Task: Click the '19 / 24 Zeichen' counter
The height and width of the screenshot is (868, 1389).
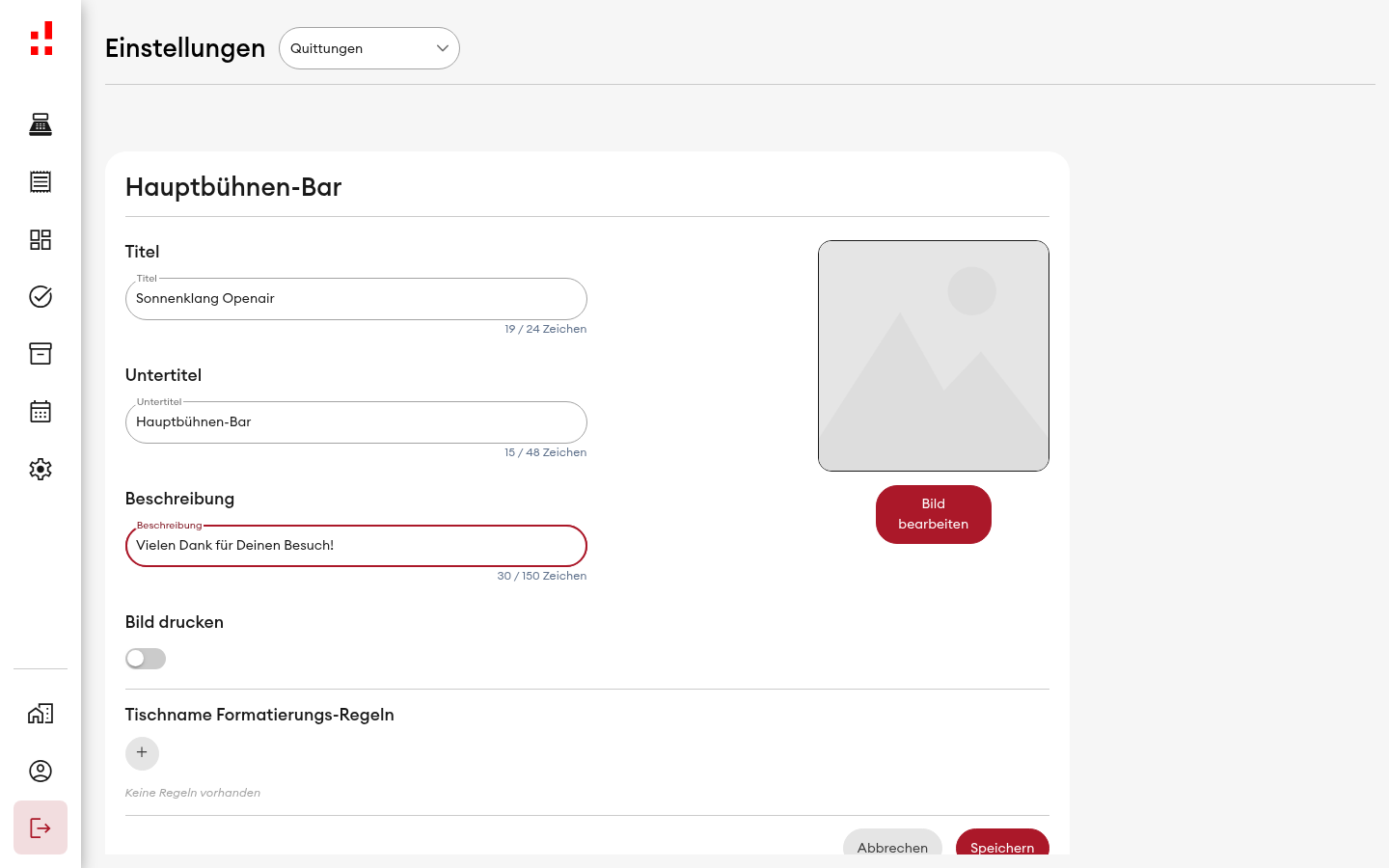Action: click(x=545, y=329)
